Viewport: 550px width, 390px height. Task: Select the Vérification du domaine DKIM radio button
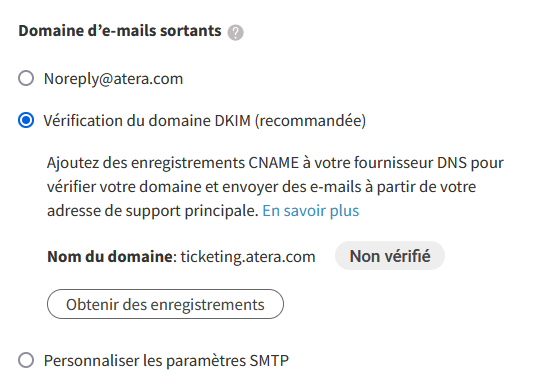click(x=26, y=120)
